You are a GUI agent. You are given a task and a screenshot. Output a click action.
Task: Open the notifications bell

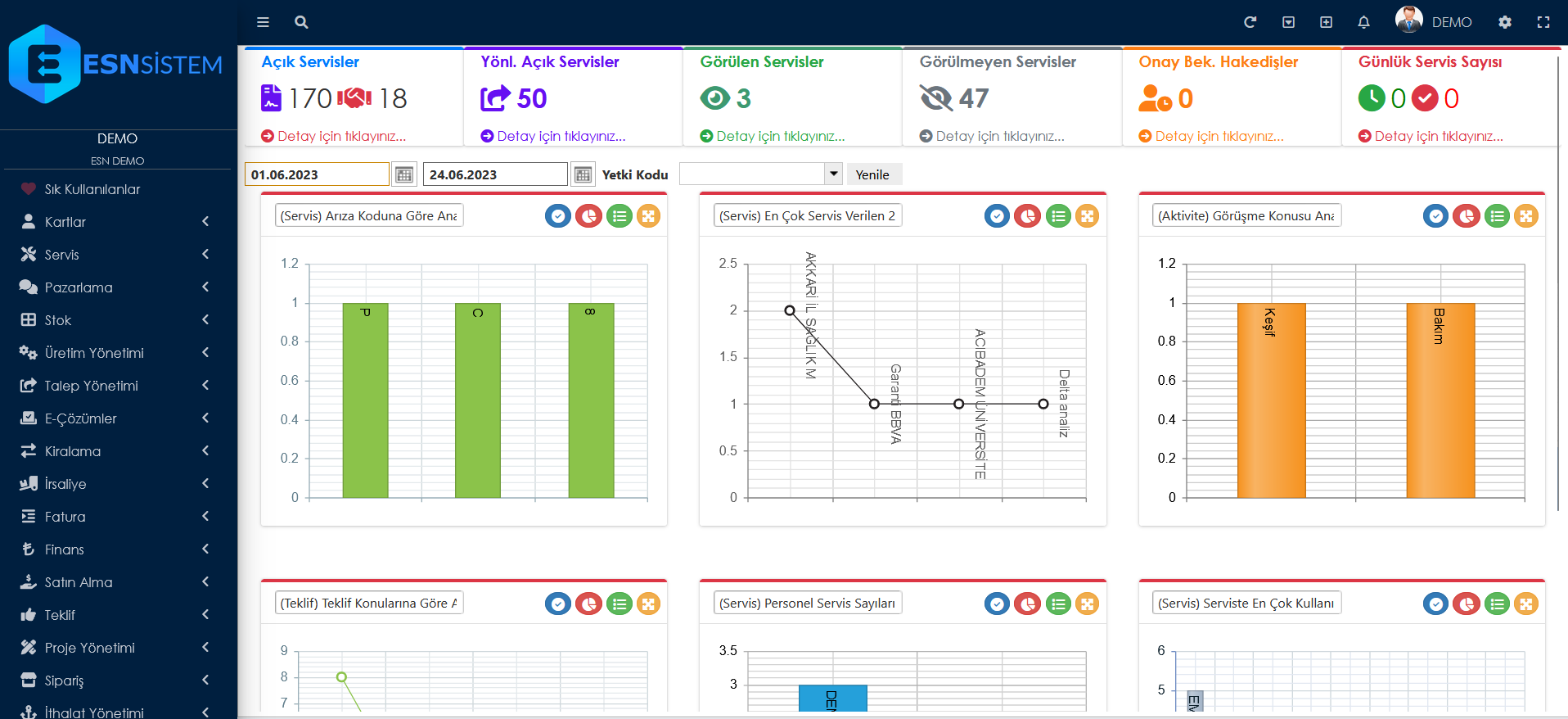pos(1363,22)
